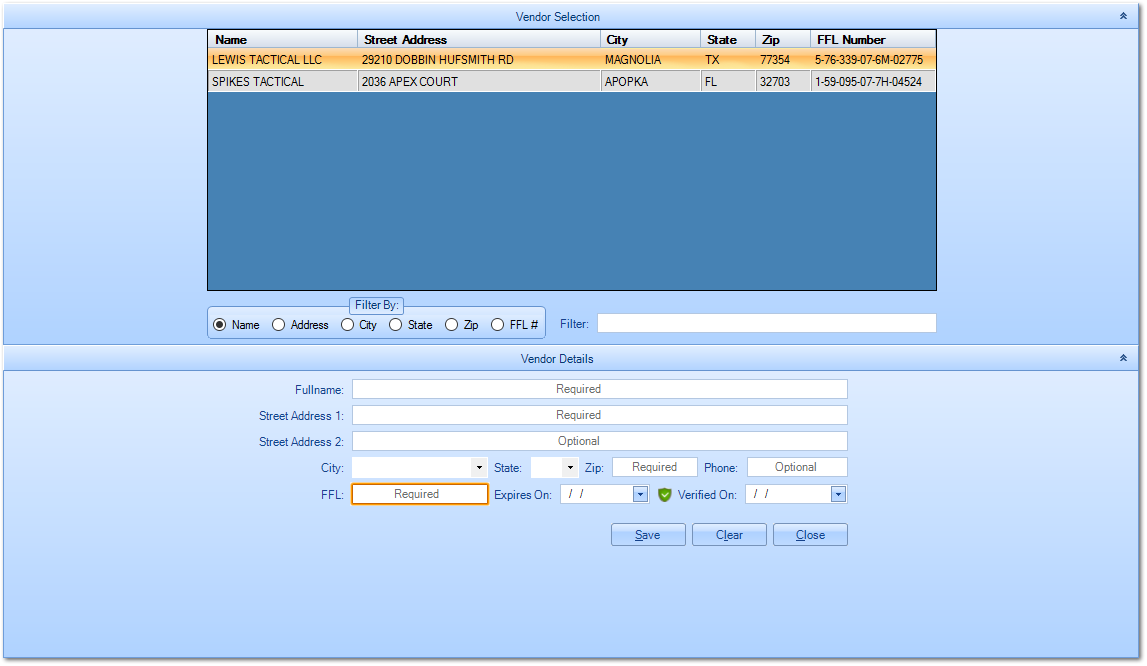This screenshot has height=666, width=1147.
Task: Collapse the Vendor Selection panel chevron
Action: point(1123,16)
